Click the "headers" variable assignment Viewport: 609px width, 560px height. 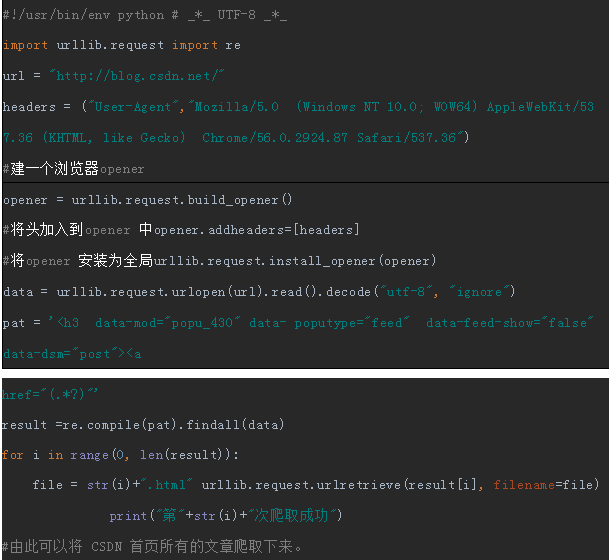(x=29, y=106)
